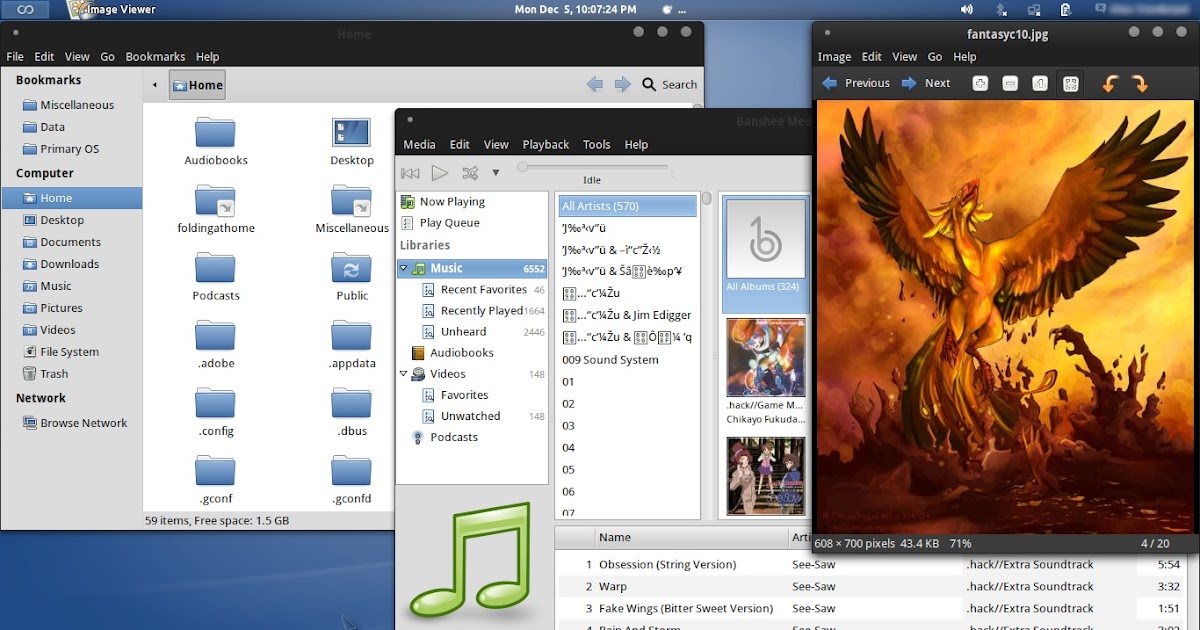Screen dimensions: 1200x630
Task: Open the Playback menu in Banshee
Action: (545, 144)
